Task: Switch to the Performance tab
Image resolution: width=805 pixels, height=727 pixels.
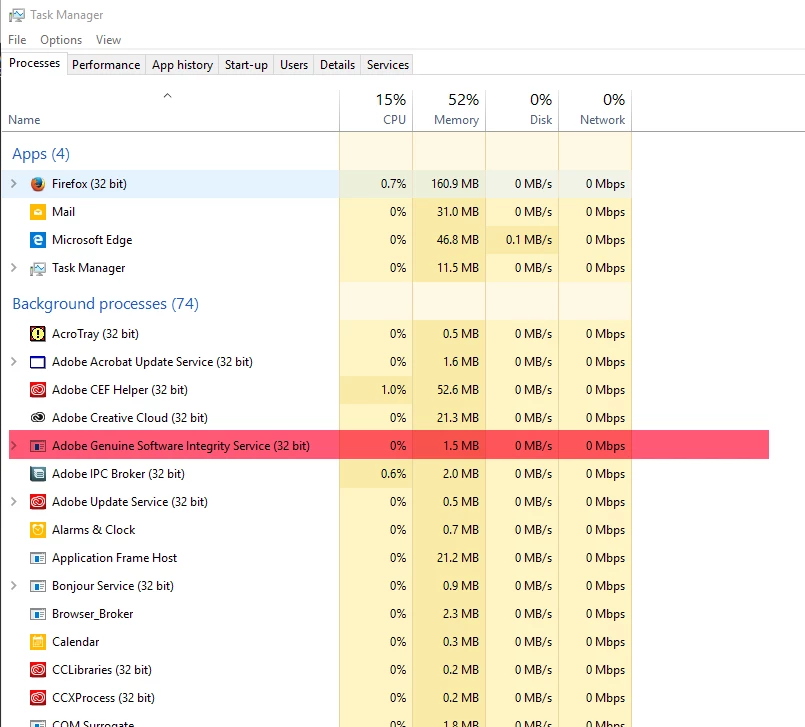Action: 106,65
